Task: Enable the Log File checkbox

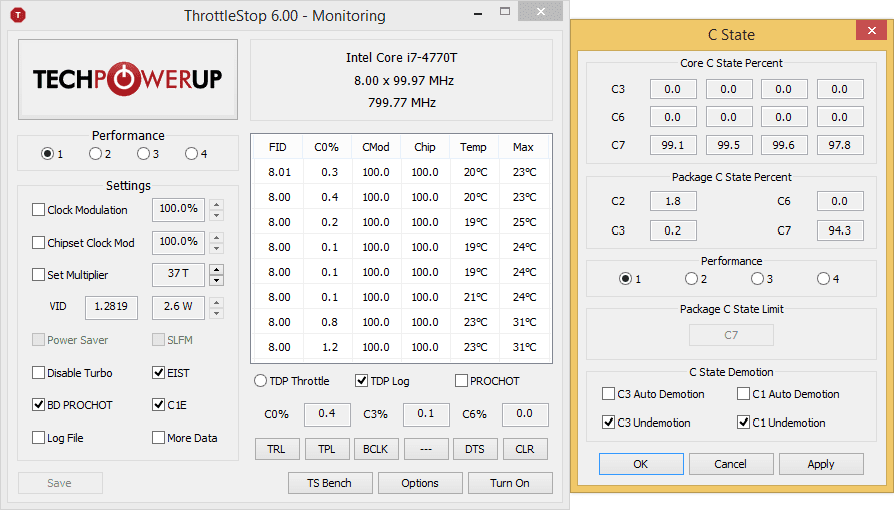Action: click(38, 438)
